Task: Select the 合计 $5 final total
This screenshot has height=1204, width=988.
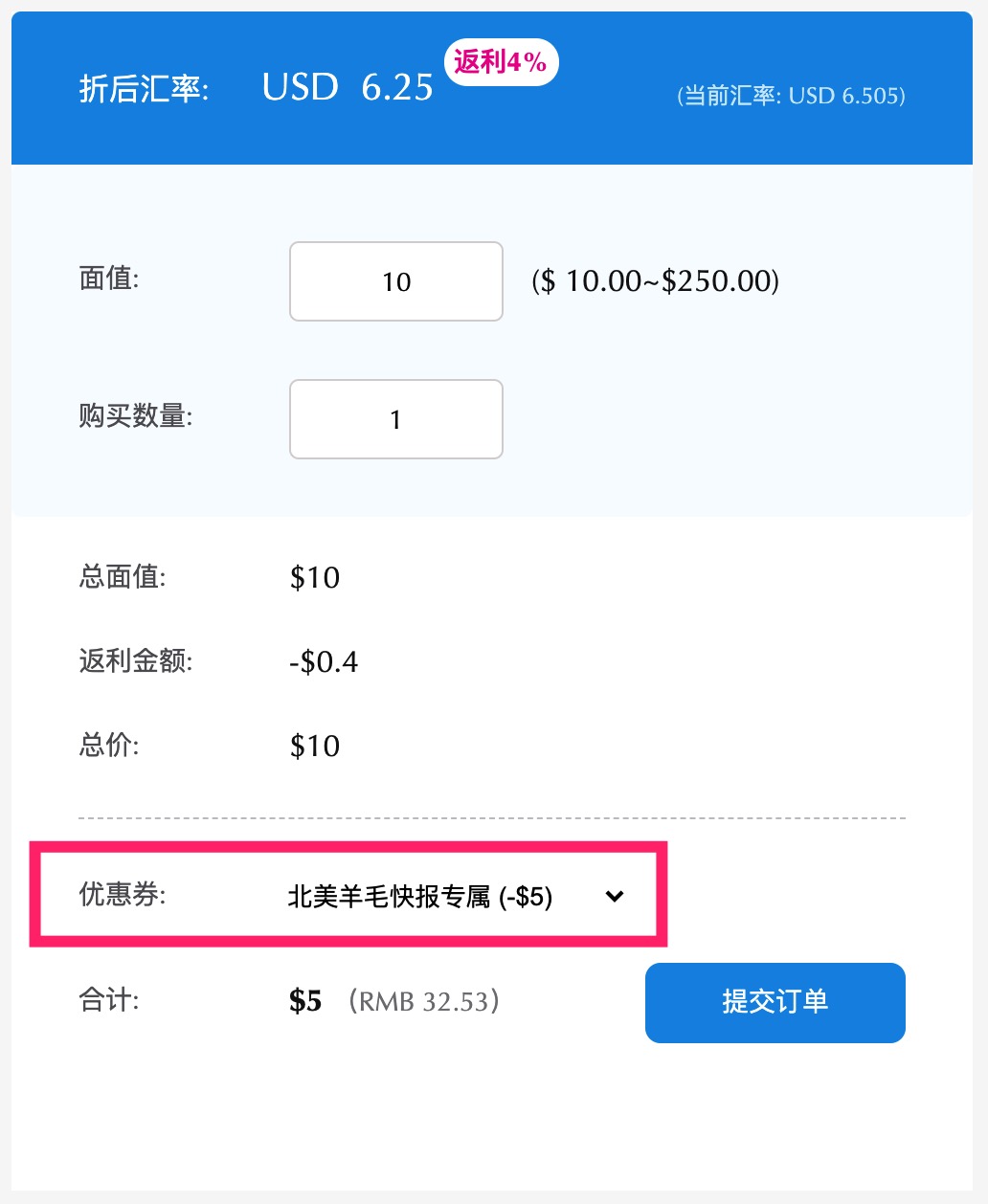Action: [303, 1001]
